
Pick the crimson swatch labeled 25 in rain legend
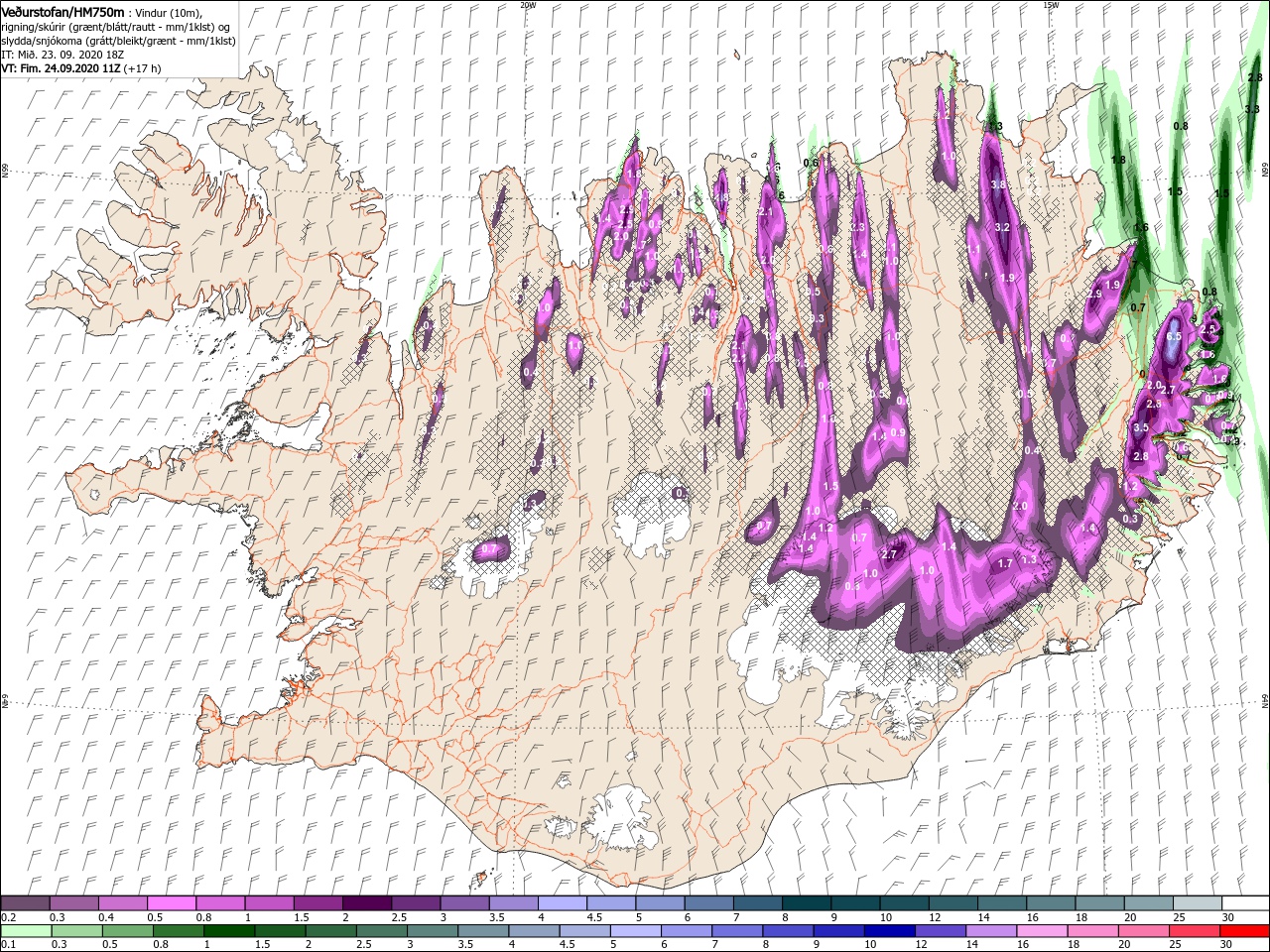pos(1193,931)
